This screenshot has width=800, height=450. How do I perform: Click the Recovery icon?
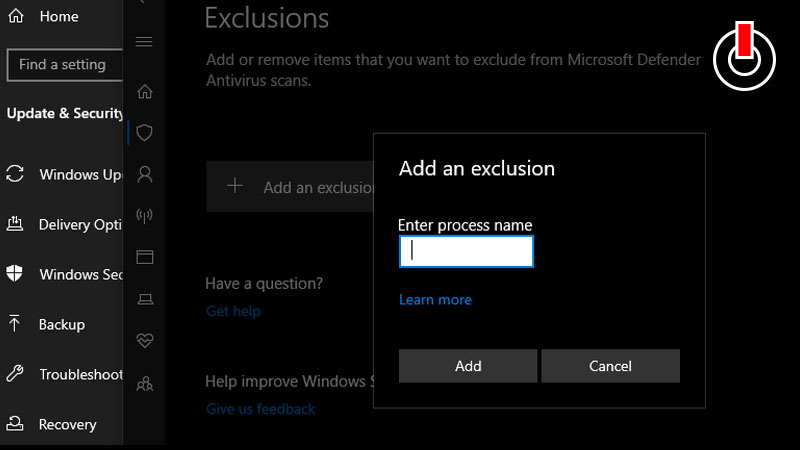(15, 423)
